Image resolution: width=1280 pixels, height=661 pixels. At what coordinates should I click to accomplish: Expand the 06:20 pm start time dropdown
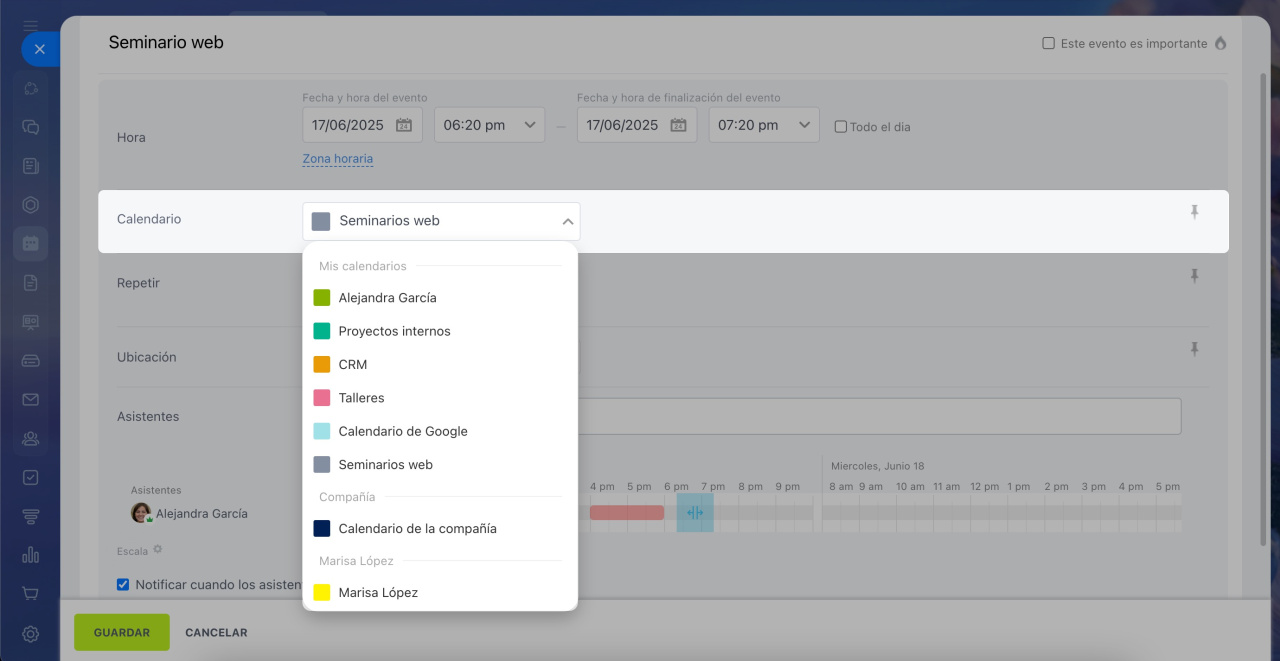[x=489, y=125]
